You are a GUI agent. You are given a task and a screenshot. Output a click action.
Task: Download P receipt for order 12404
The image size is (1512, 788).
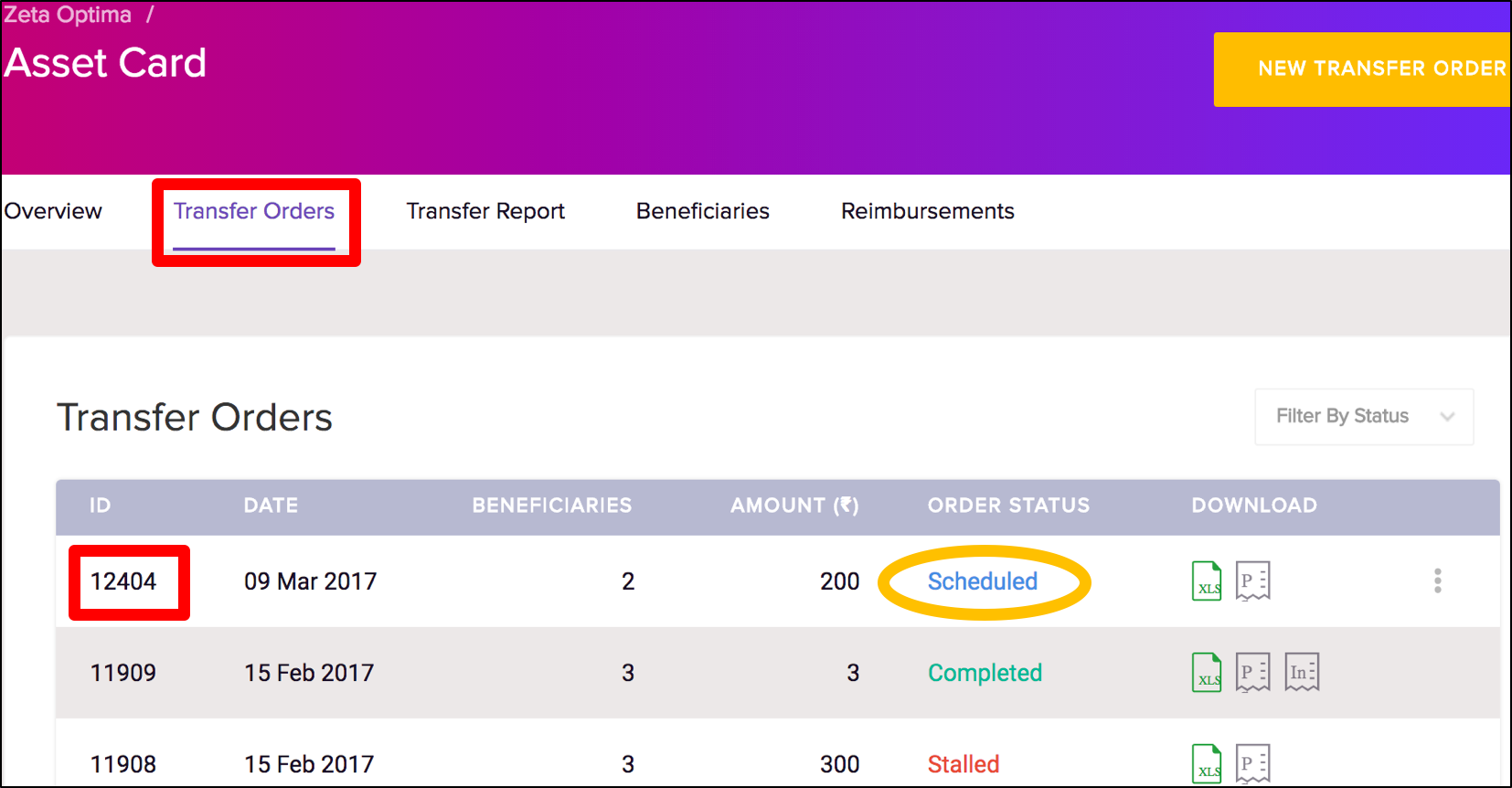pyautogui.click(x=1252, y=581)
